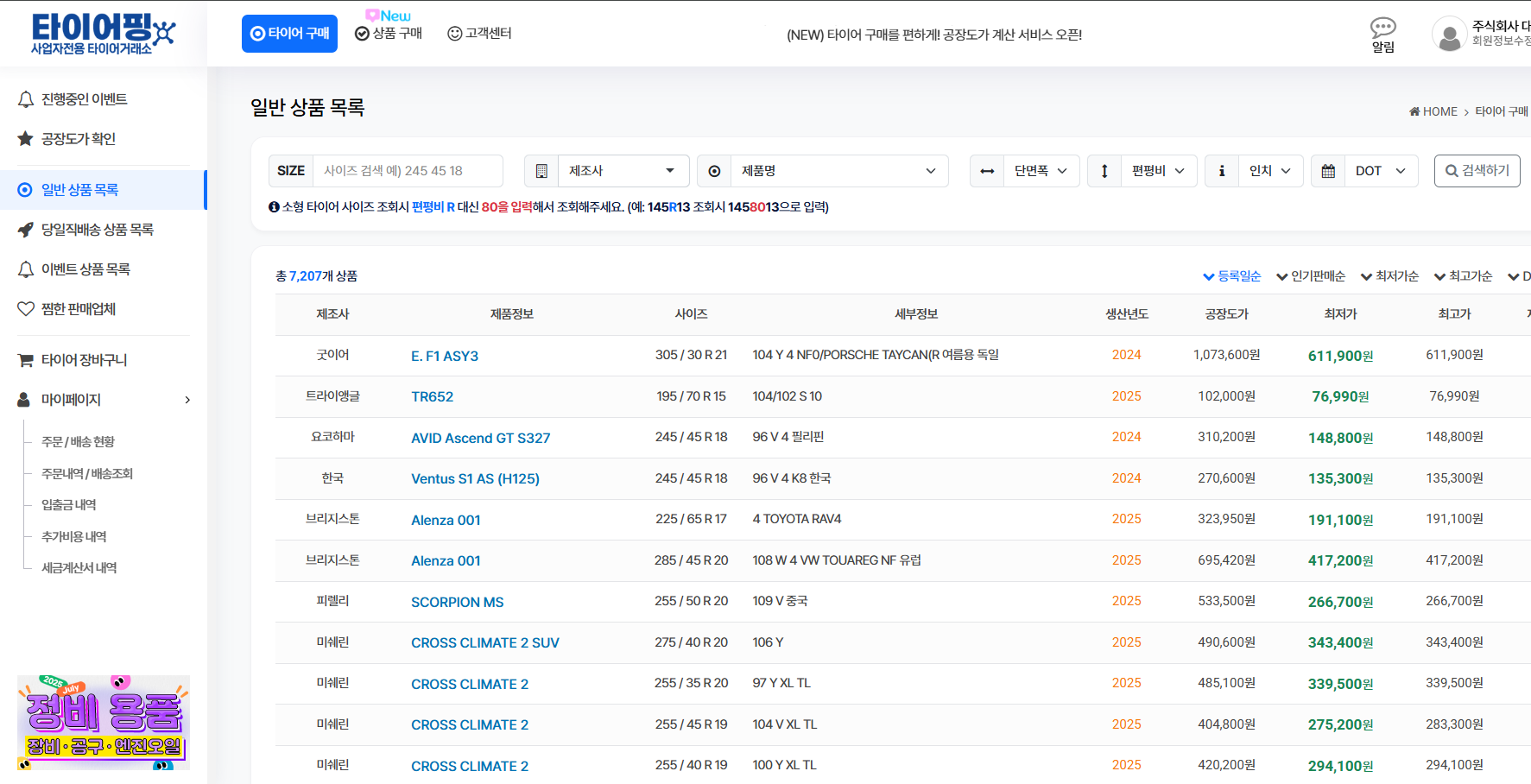Open the 상품 구매 top menu tab
The image size is (1531, 784).
point(389,34)
